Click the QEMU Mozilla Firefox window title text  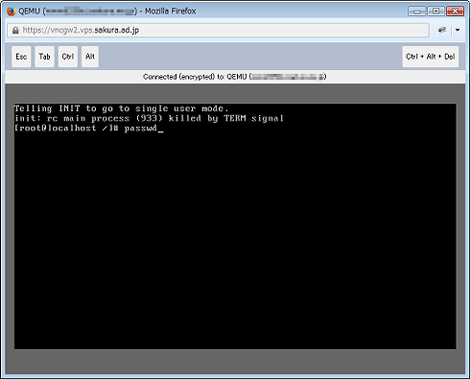tap(107, 11)
